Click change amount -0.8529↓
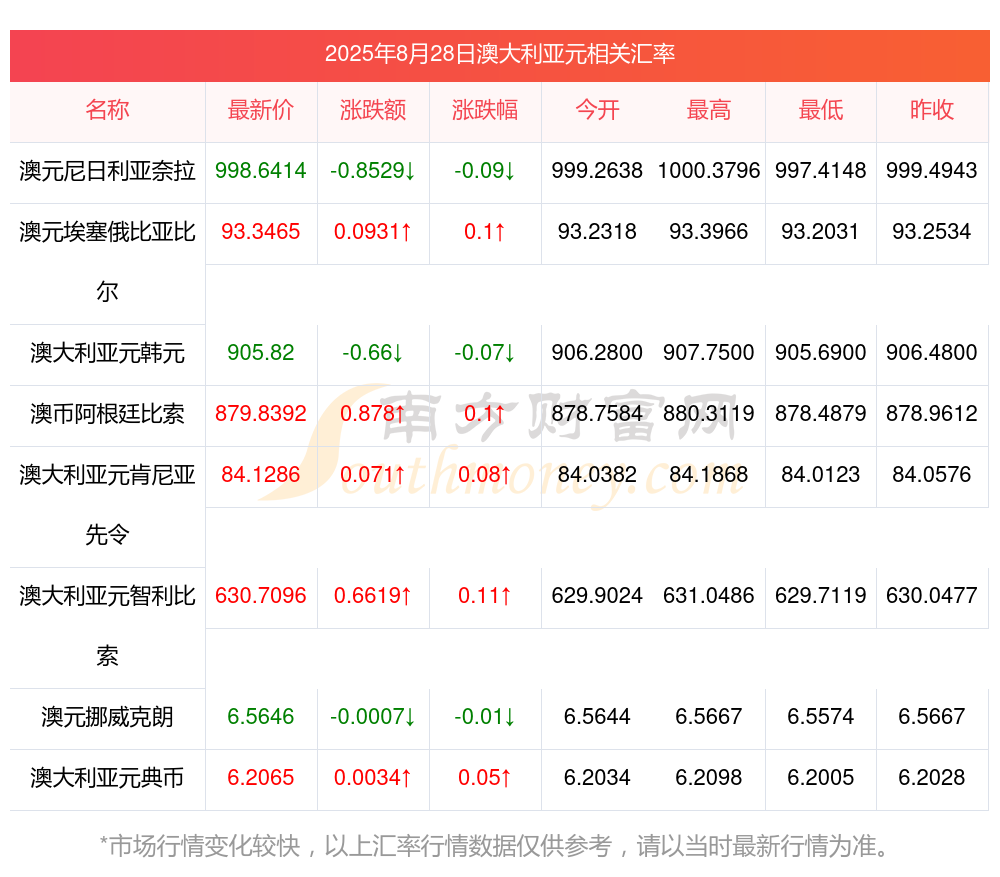 pyautogui.click(x=373, y=171)
